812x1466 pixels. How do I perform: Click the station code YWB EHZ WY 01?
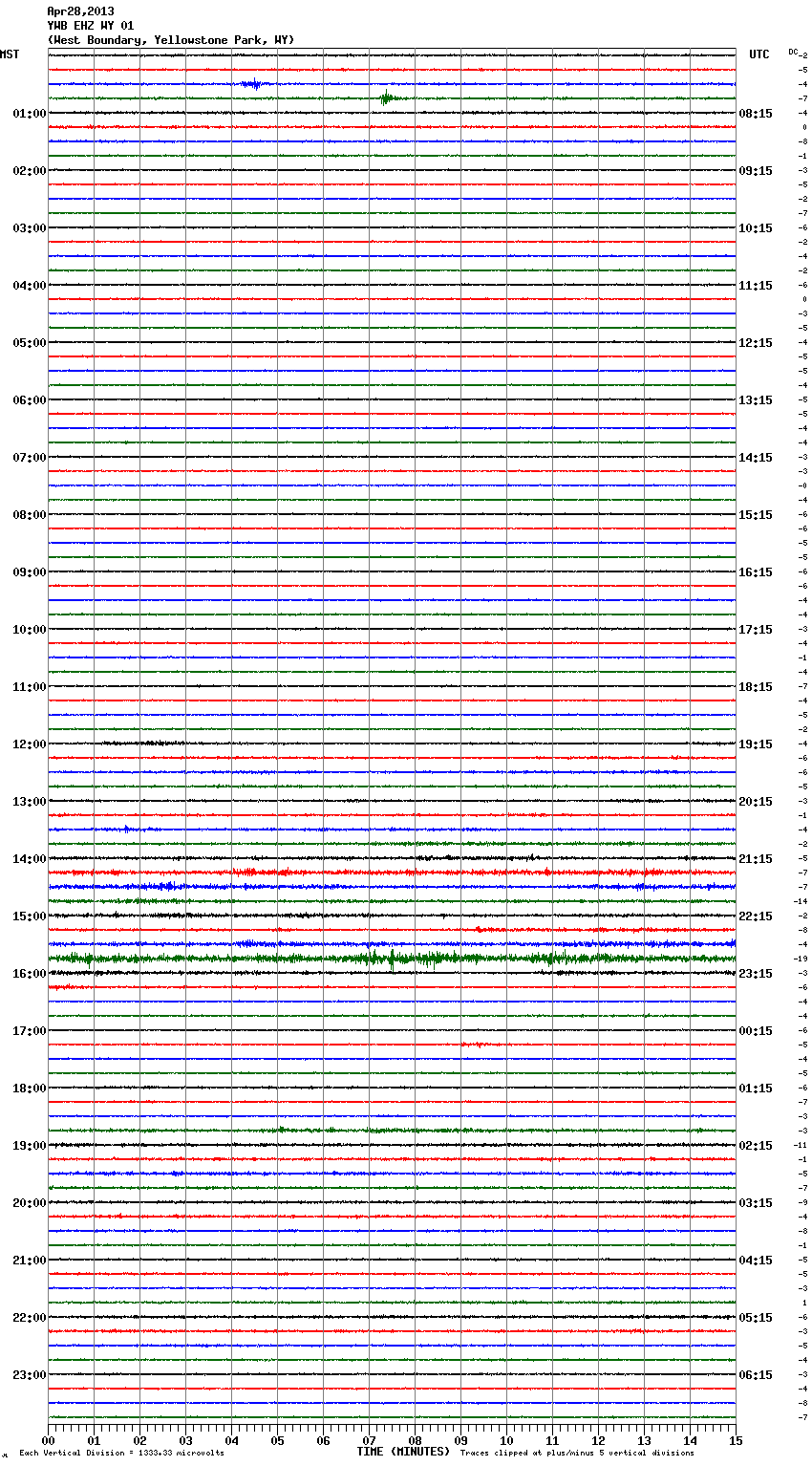tap(91, 26)
